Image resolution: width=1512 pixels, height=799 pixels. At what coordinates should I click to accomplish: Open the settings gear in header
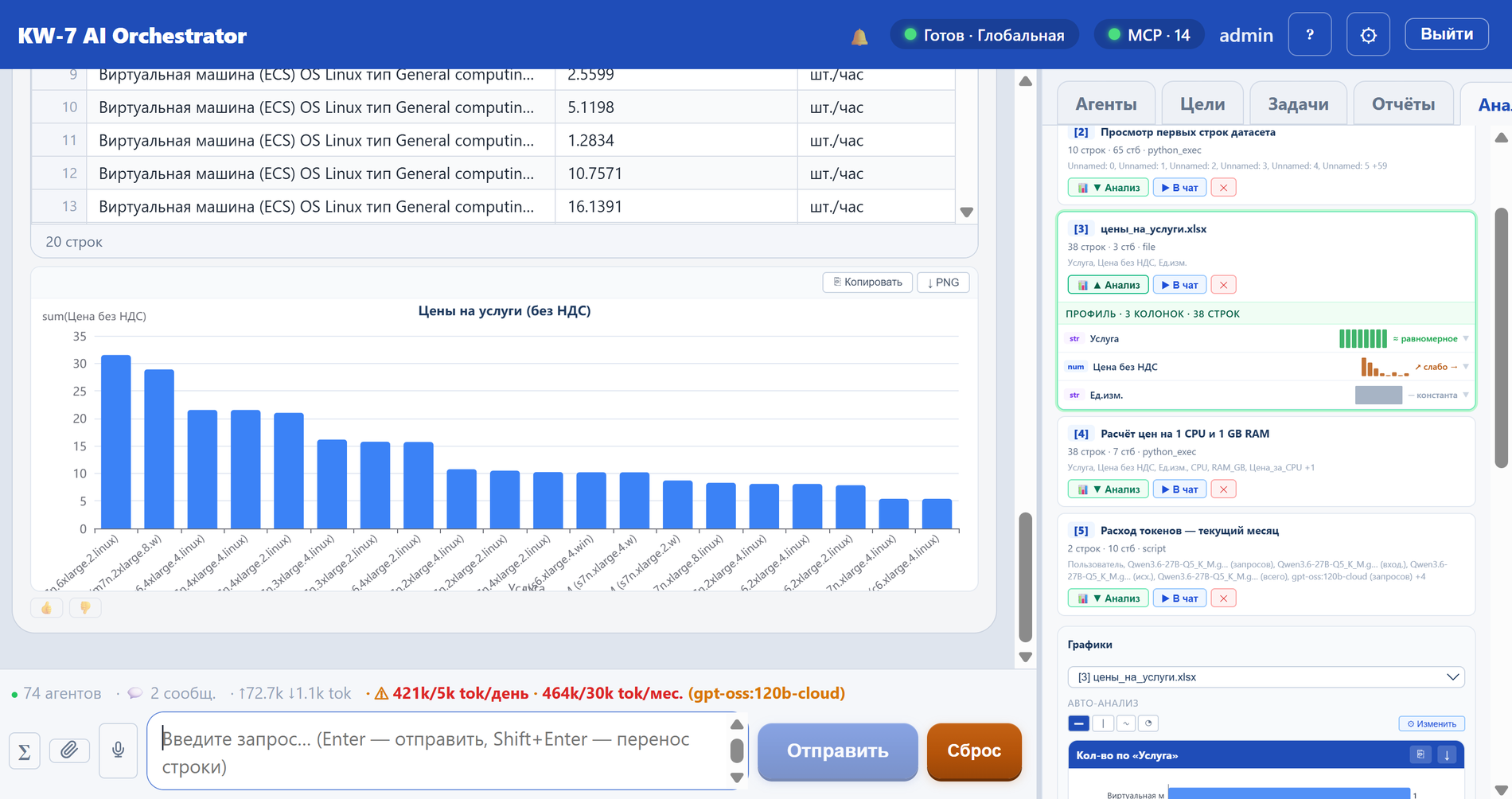coord(1368,35)
